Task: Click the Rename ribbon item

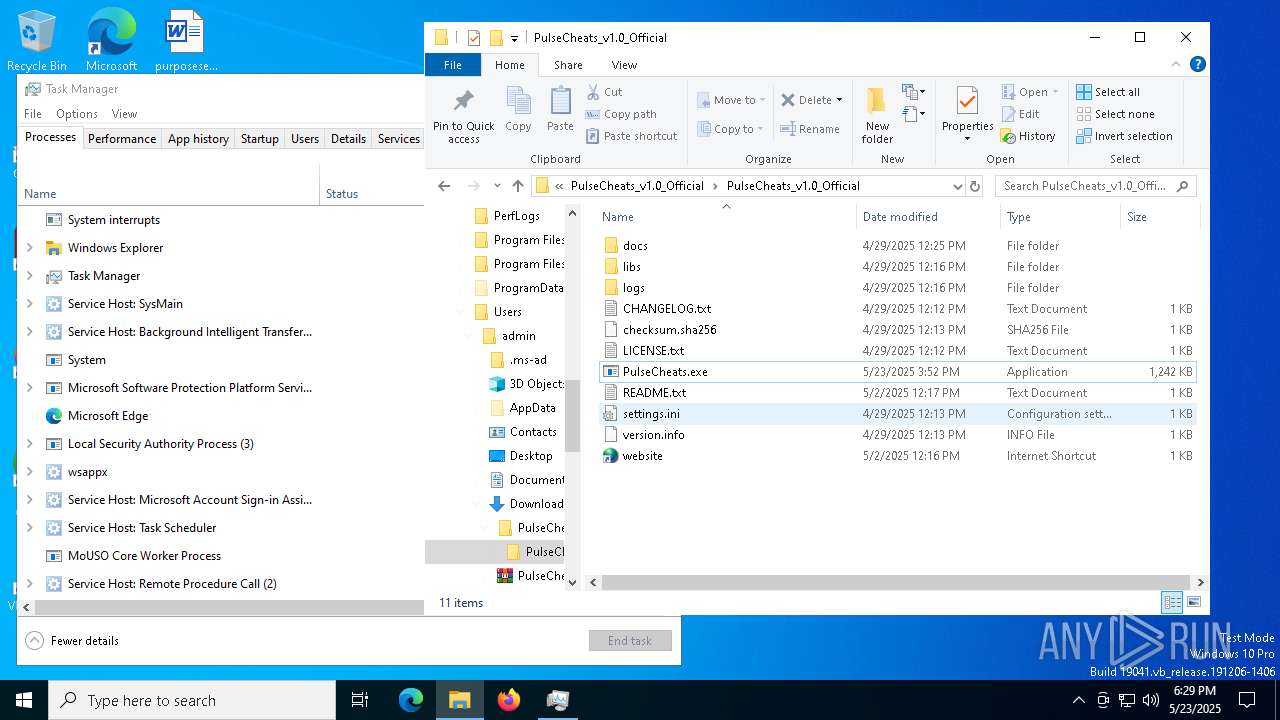Action: [810, 129]
